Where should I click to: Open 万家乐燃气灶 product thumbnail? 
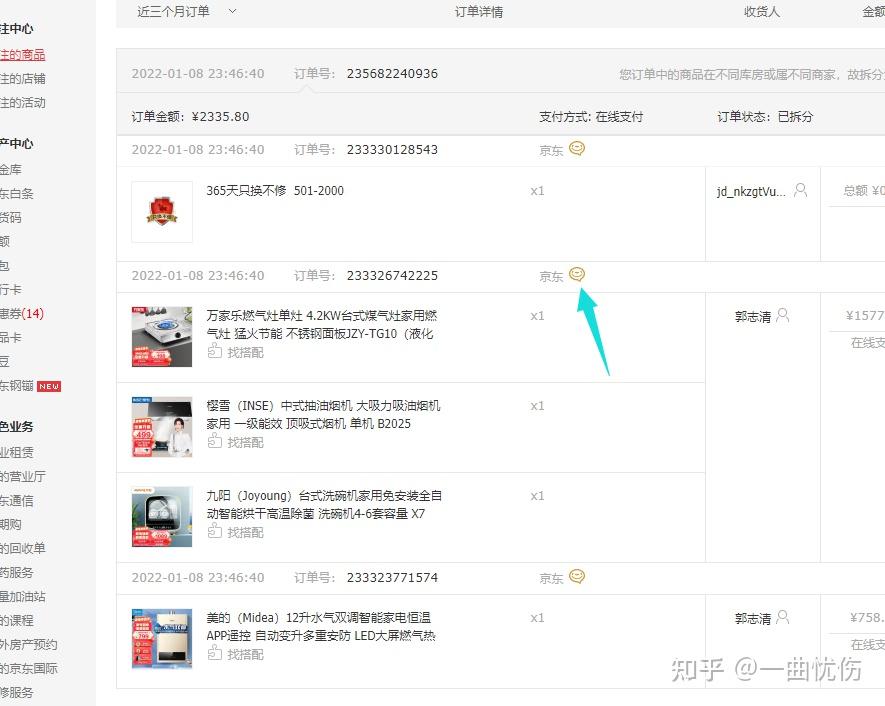point(162,336)
